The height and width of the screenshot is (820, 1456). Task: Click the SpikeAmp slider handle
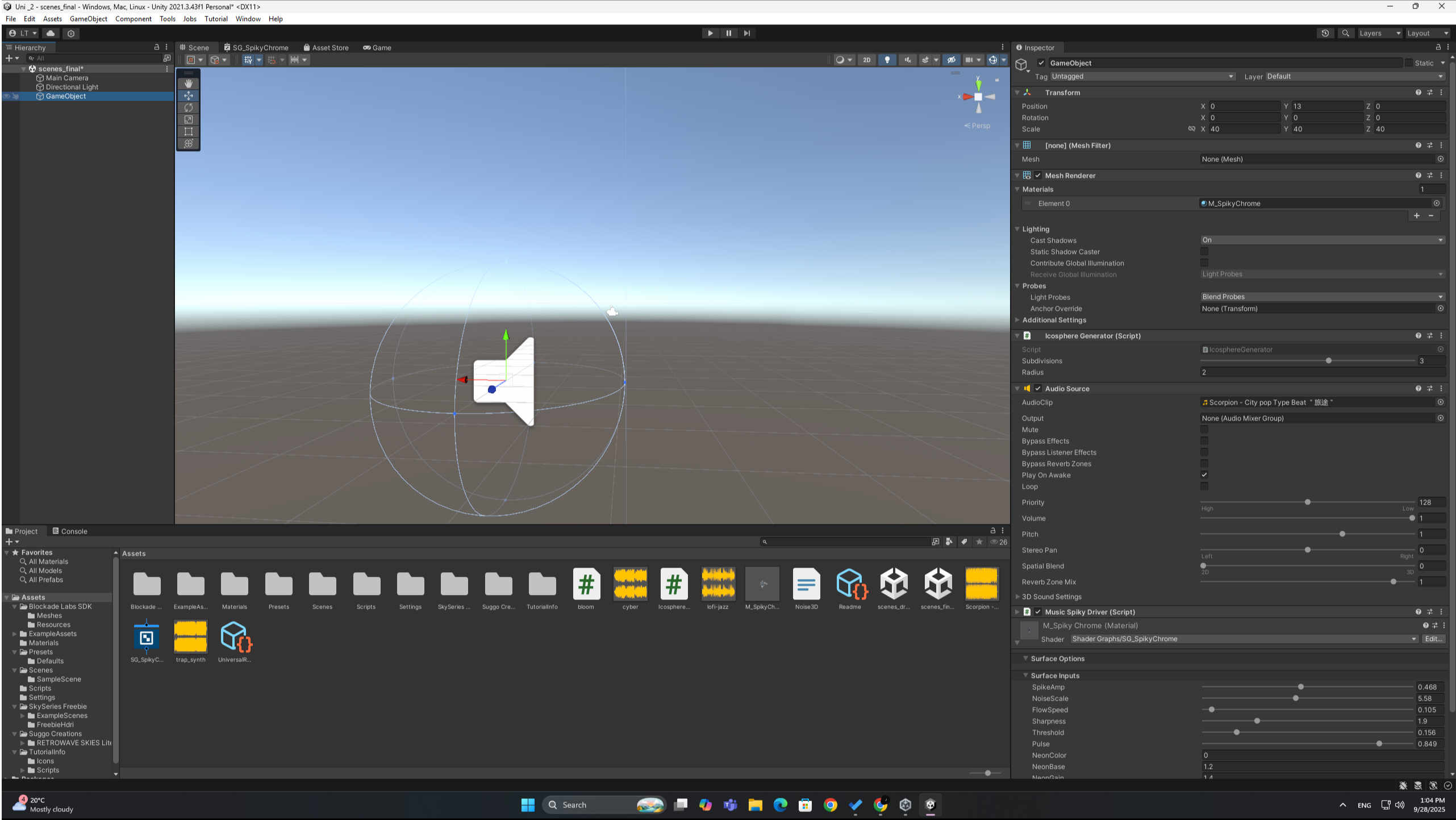pos(1300,687)
